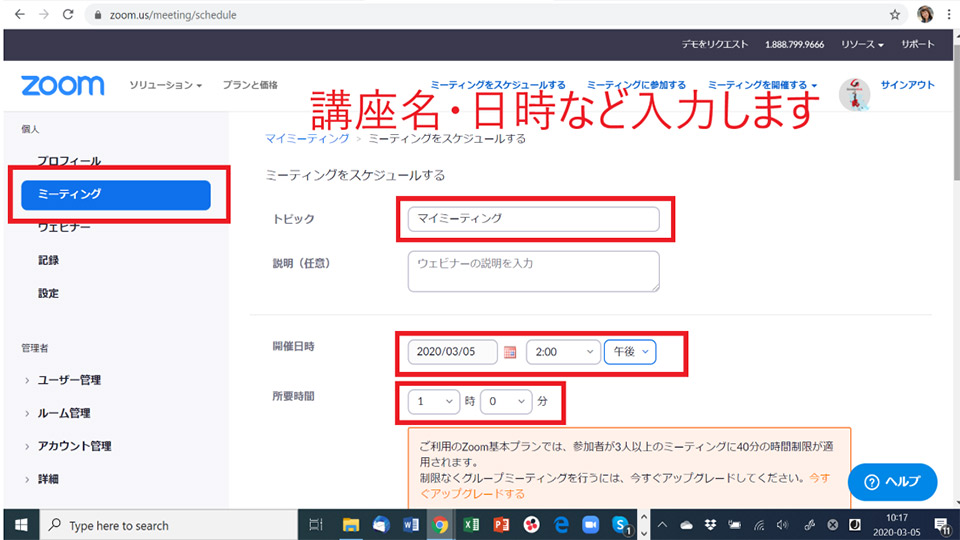Open the start time 2:00 dropdown
The image size is (960, 540).
(563, 351)
